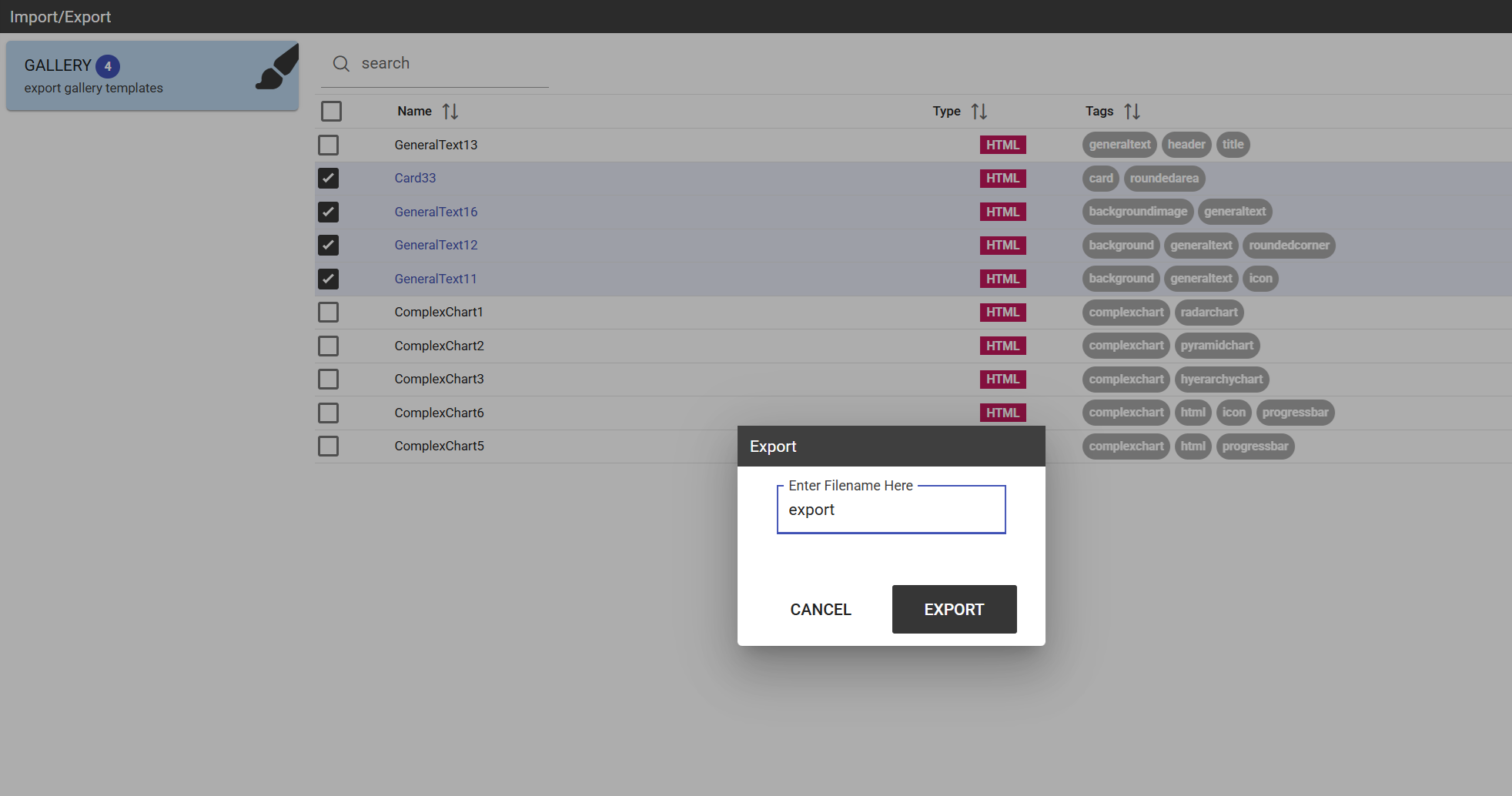Click progressbar tag on ComplexChart6 row
Screen dimensions: 1512x796
point(1295,413)
